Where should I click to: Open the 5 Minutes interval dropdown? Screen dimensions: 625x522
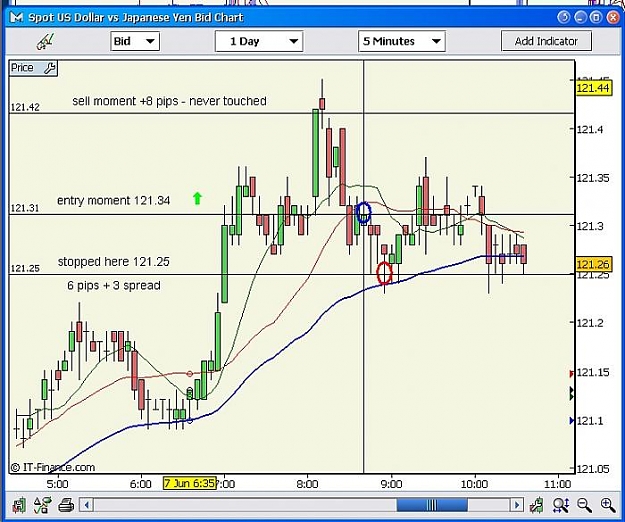pyautogui.click(x=402, y=41)
